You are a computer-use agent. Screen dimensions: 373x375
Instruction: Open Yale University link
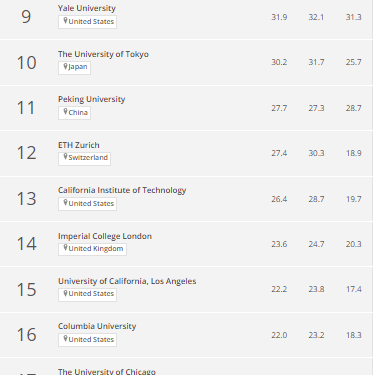[x=87, y=8]
